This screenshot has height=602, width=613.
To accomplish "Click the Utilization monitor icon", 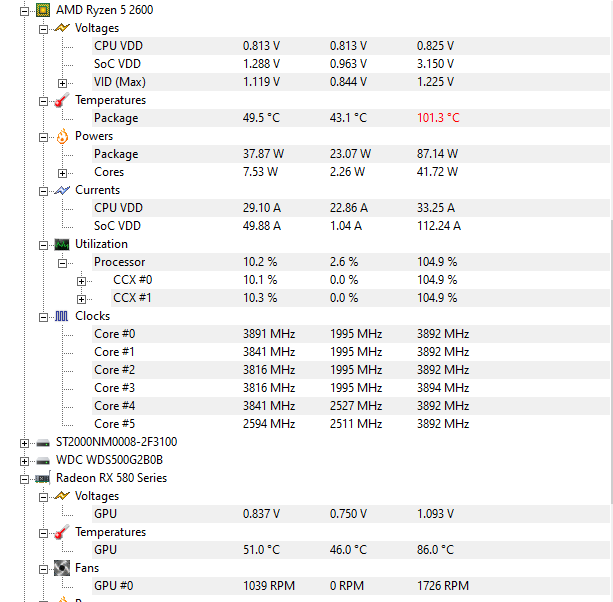I will coord(62,244).
